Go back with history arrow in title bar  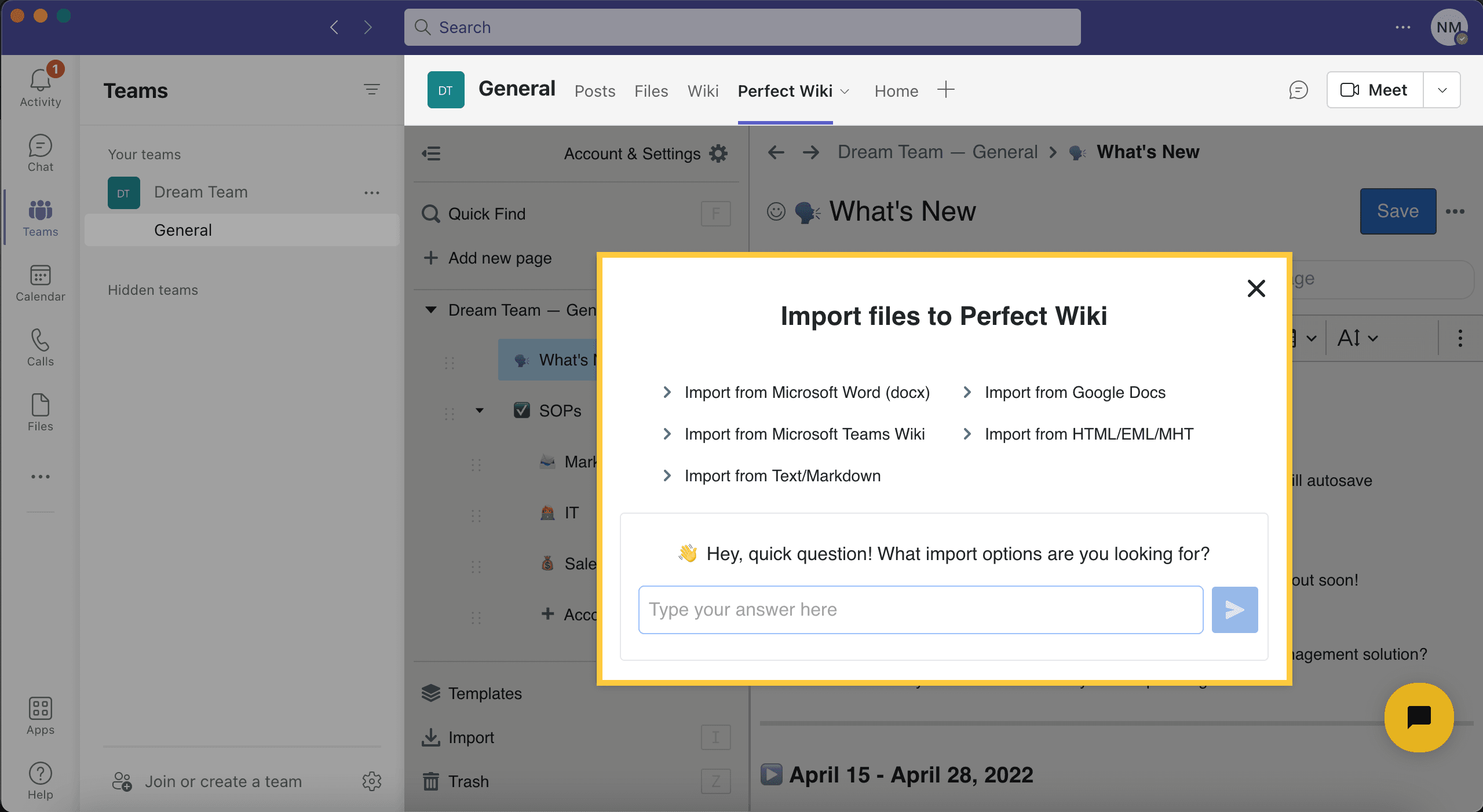pos(334,27)
